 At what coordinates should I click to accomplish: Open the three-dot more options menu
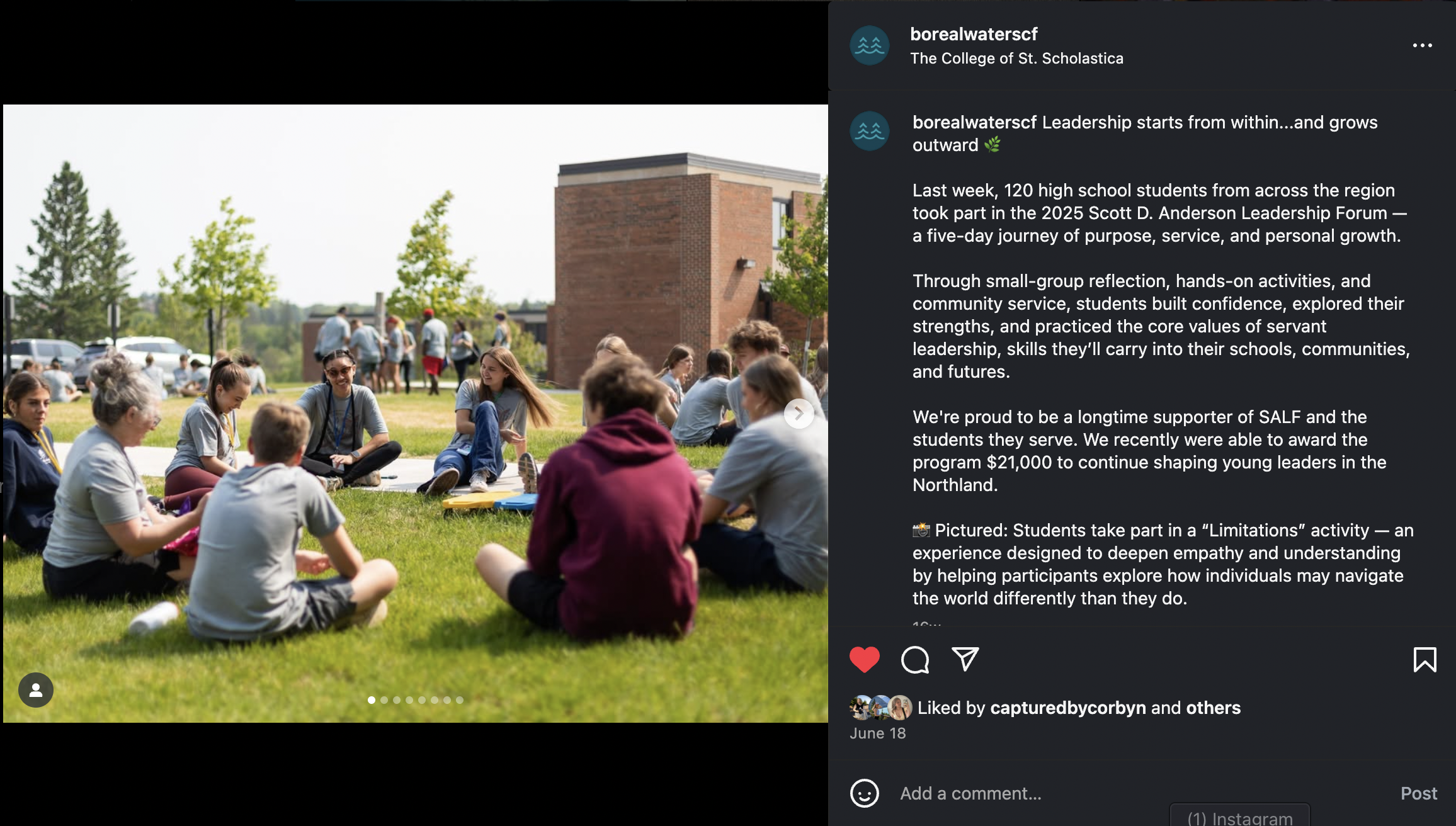pyautogui.click(x=1422, y=45)
